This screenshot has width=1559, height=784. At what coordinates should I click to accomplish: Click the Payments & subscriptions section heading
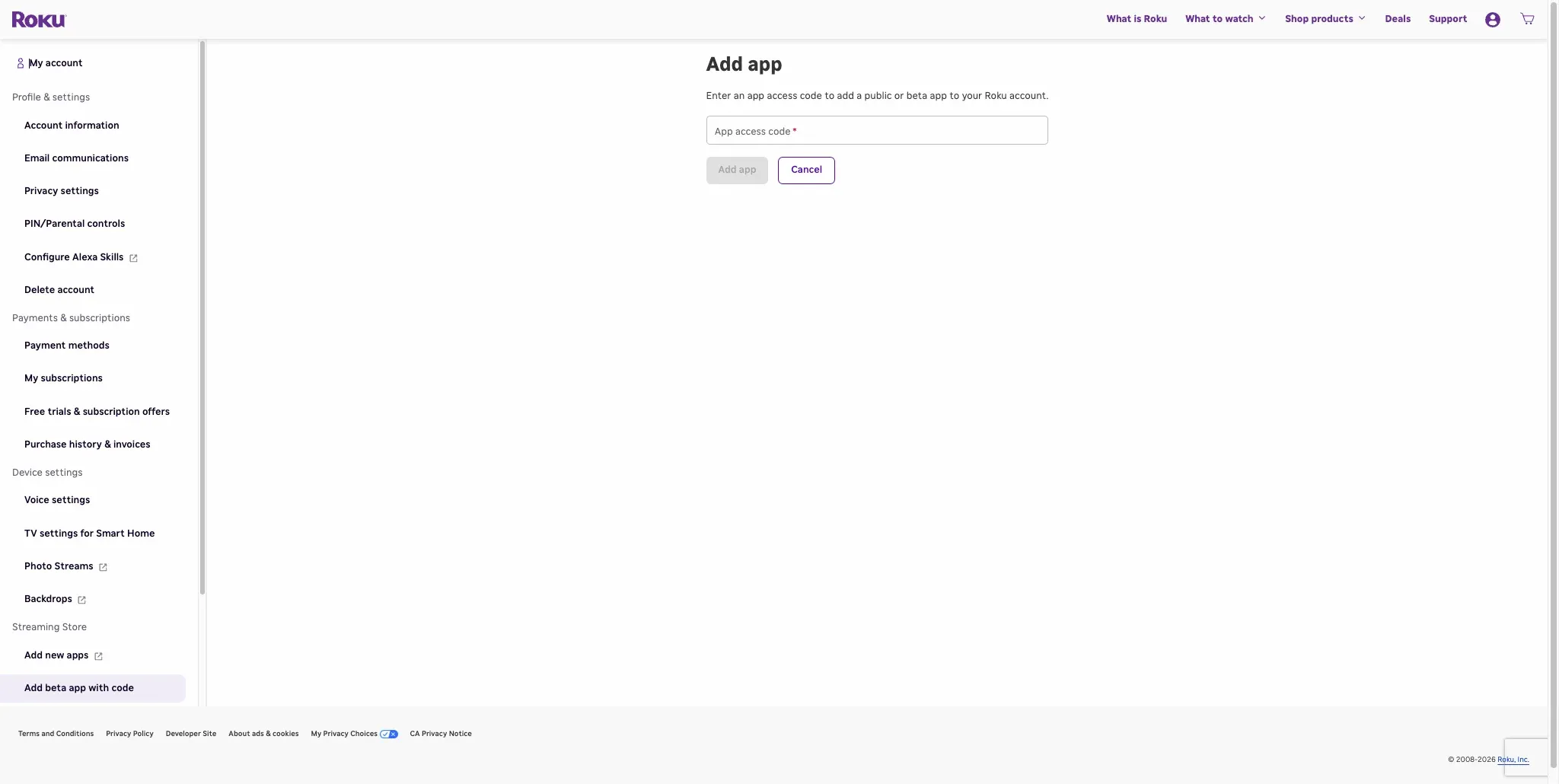point(71,318)
